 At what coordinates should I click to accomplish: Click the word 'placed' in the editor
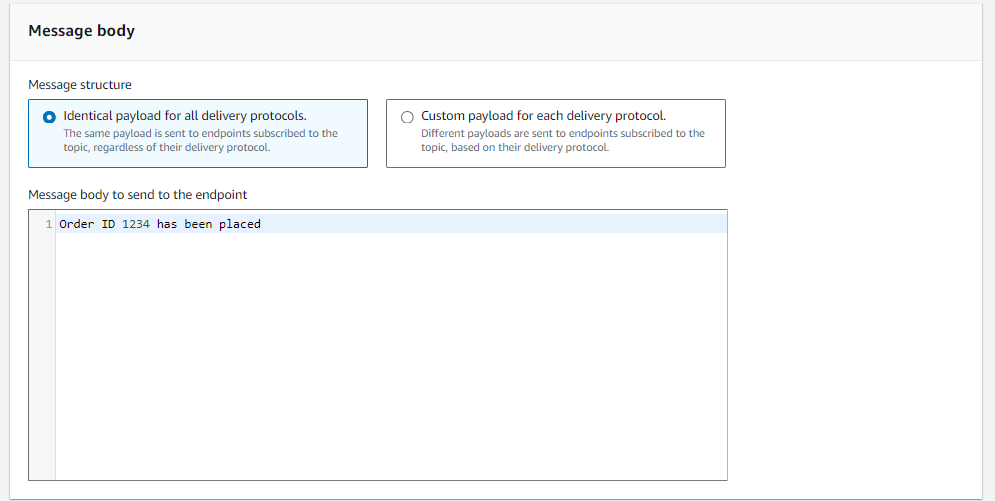(240, 224)
